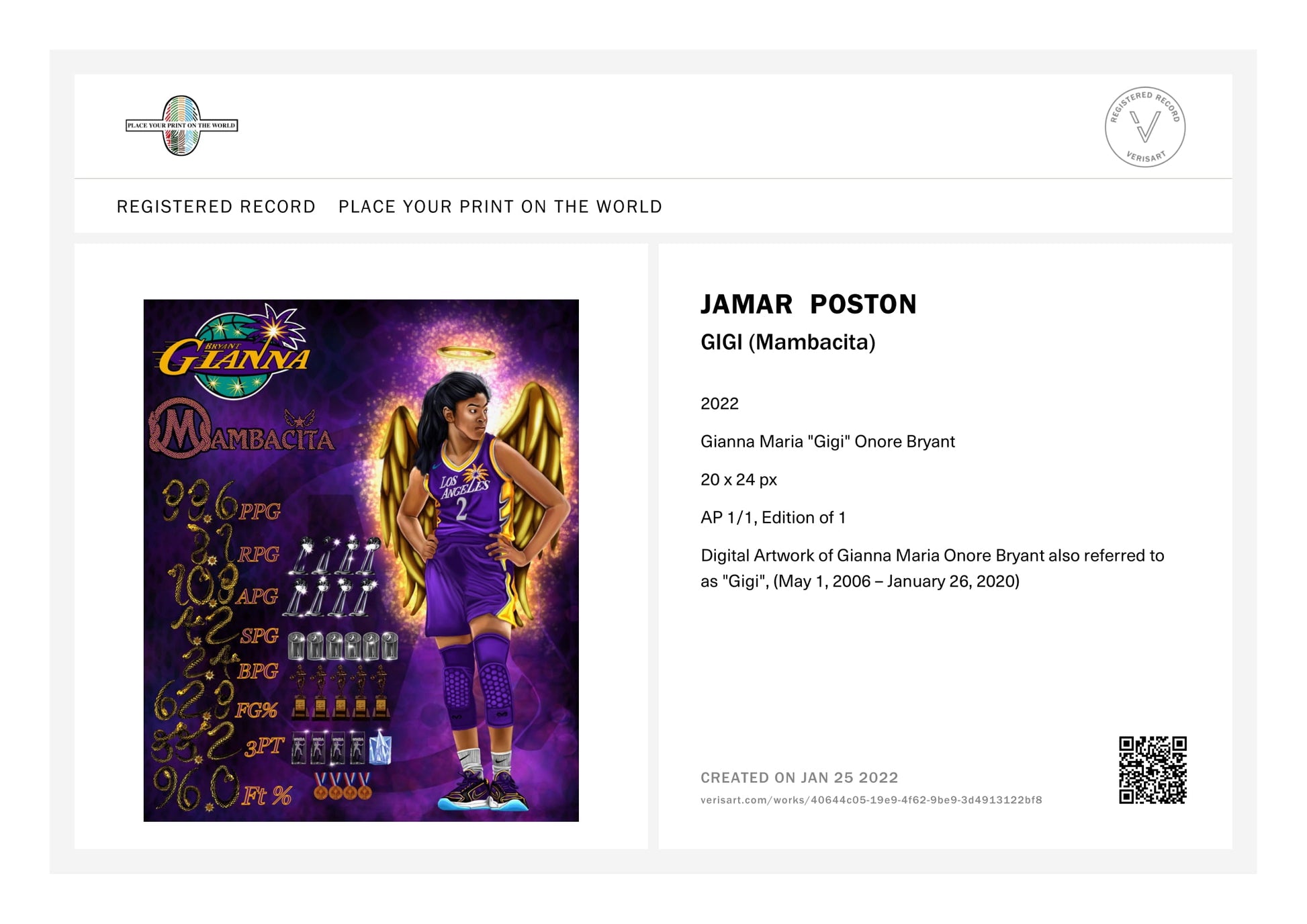Viewport: 1307px width, 924px height.
Task: Open the GIGI artwork thumbnail
Action: pyautogui.click(x=361, y=560)
